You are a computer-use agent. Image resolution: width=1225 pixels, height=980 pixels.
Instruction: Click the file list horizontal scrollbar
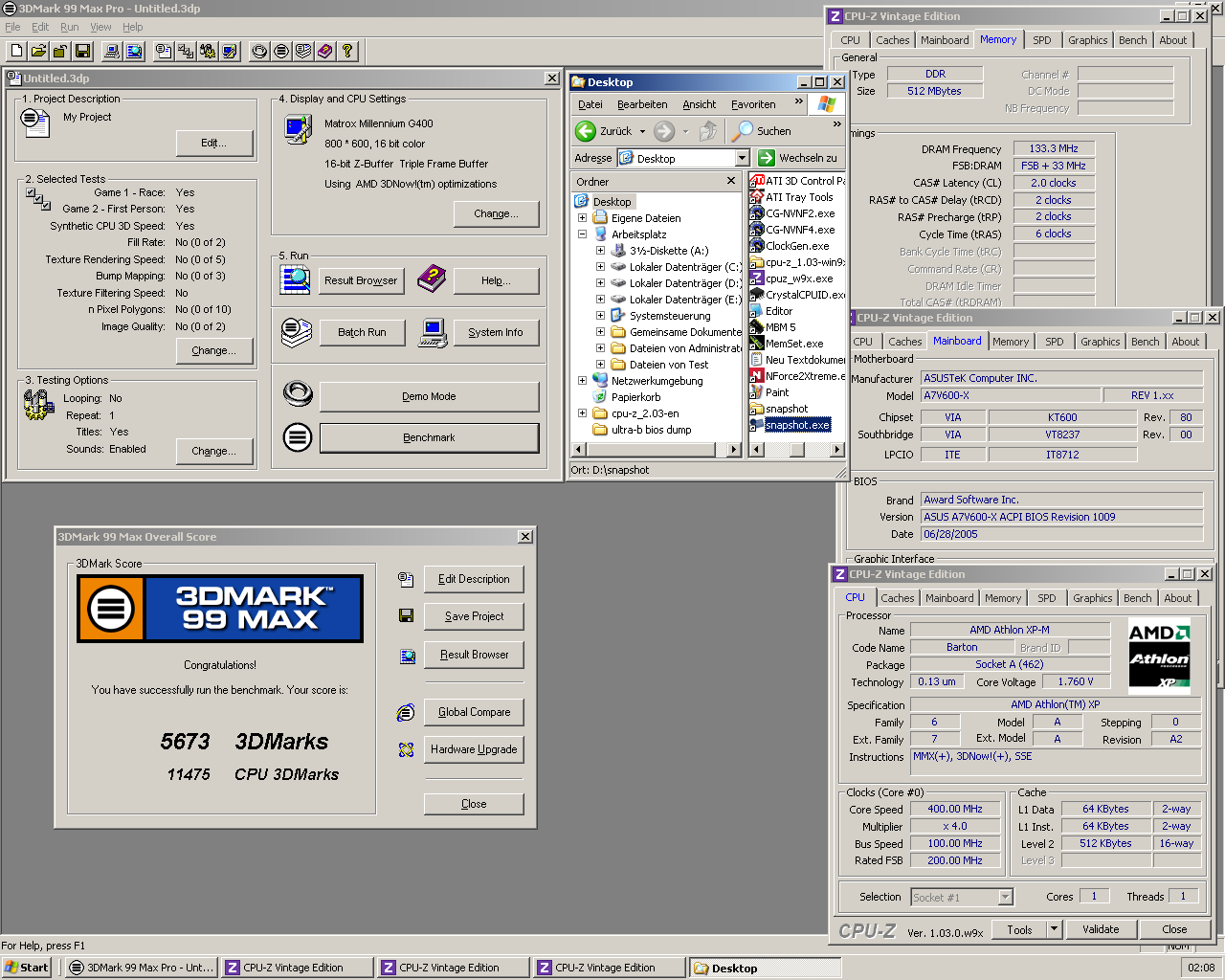pyautogui.click(x=796, y=450)
